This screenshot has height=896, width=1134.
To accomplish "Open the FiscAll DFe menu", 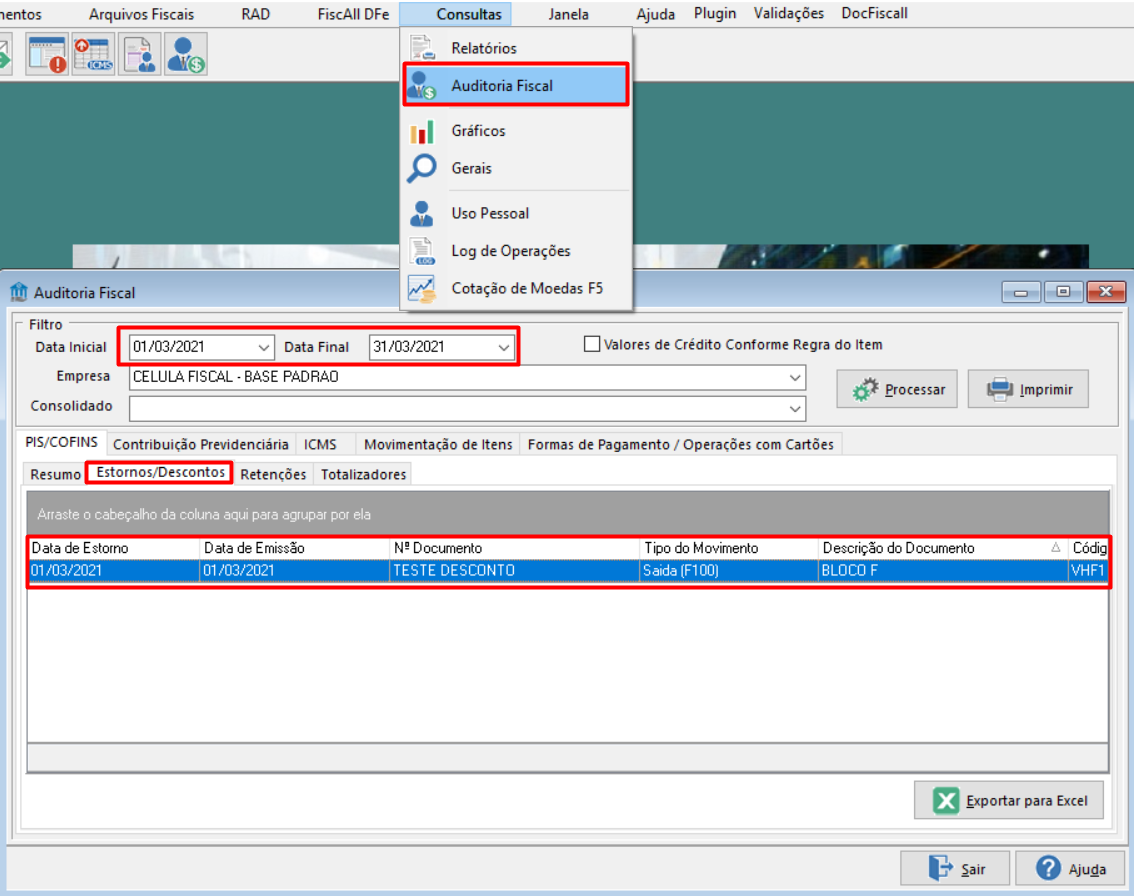I will point(354,14).
